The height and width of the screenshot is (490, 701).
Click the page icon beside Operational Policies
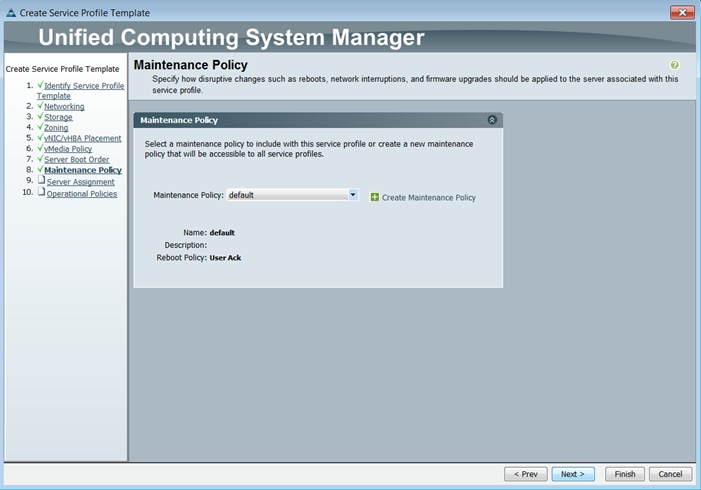pyautogui.click(x=42, y=192)
